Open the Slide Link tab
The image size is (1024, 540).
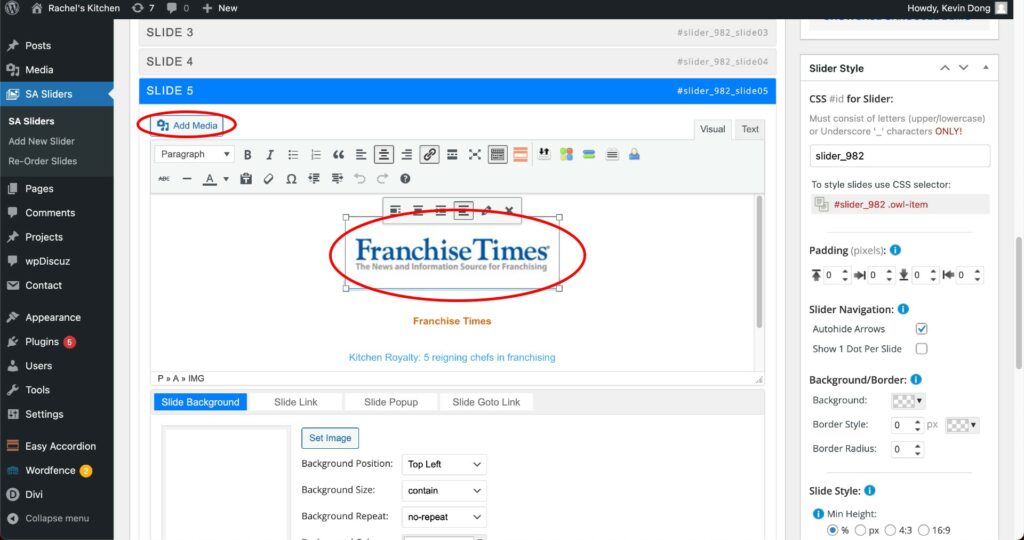coord(295,402)
